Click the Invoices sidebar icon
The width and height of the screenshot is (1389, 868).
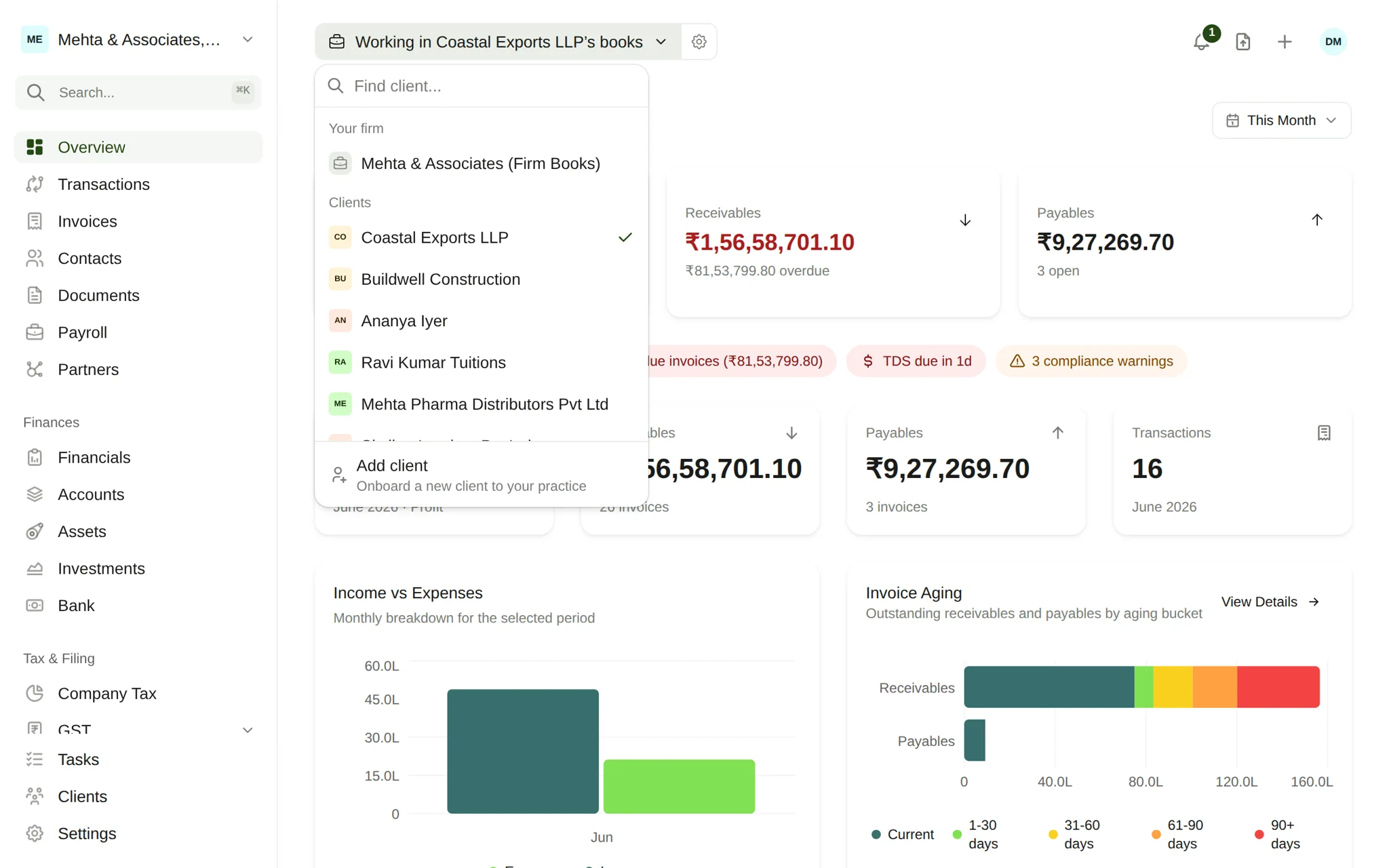(35, 221)
